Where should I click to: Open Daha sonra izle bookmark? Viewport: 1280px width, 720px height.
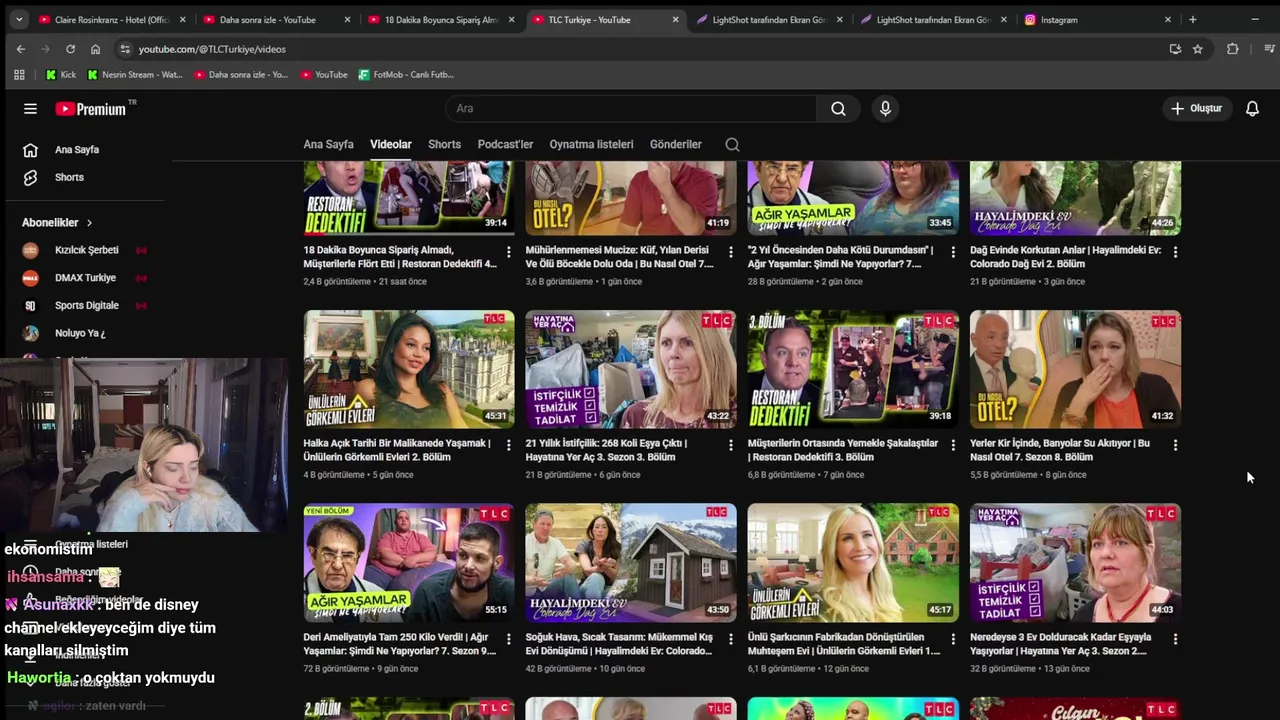click(x=241, y=74)
